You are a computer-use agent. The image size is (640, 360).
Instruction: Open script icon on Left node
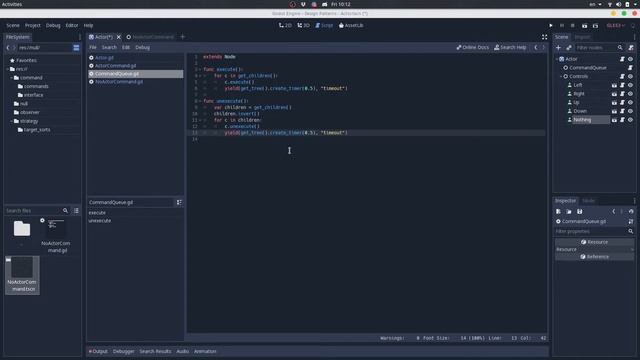click(x=622, y=85)
